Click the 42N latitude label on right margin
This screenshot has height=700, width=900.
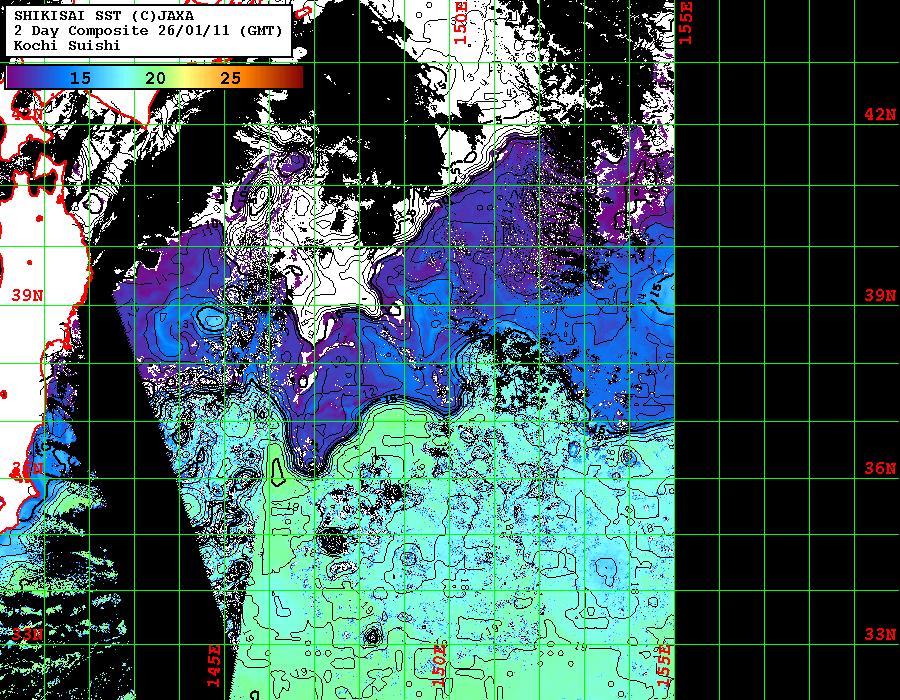[x=879, y=115]
